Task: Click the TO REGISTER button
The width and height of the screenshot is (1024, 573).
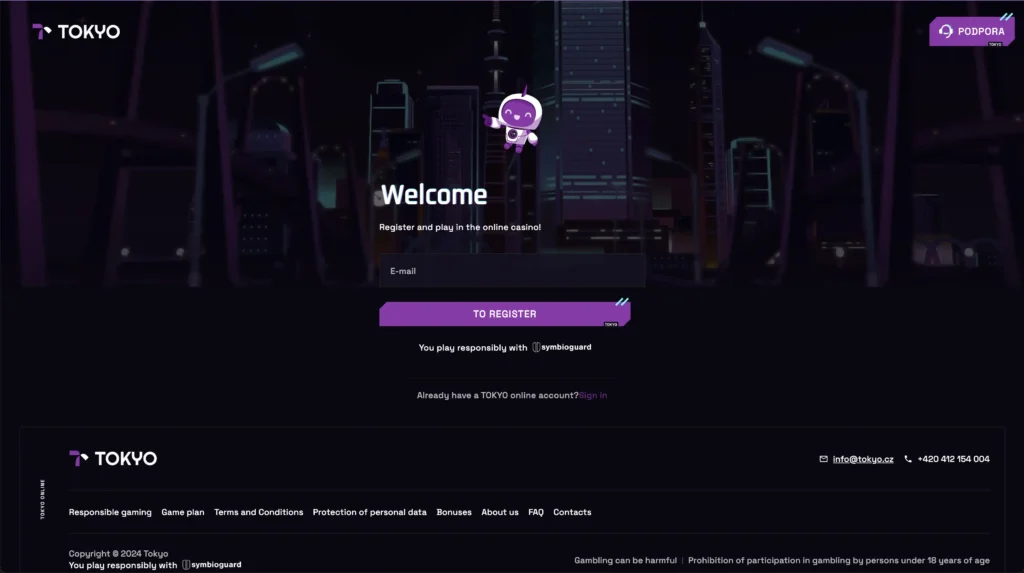Action: (x=505, y=314)
